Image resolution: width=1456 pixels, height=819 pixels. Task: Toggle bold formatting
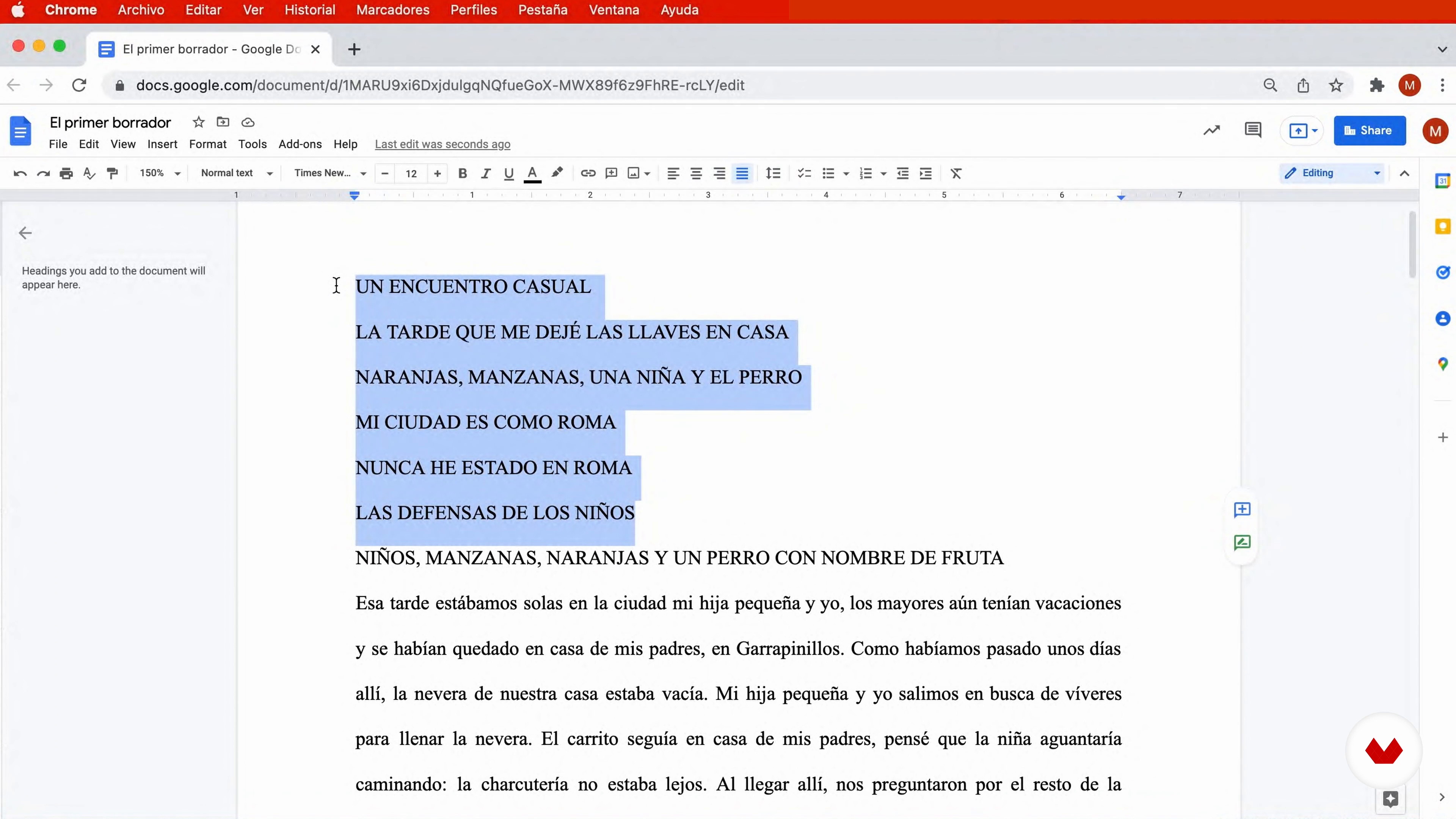462,174
